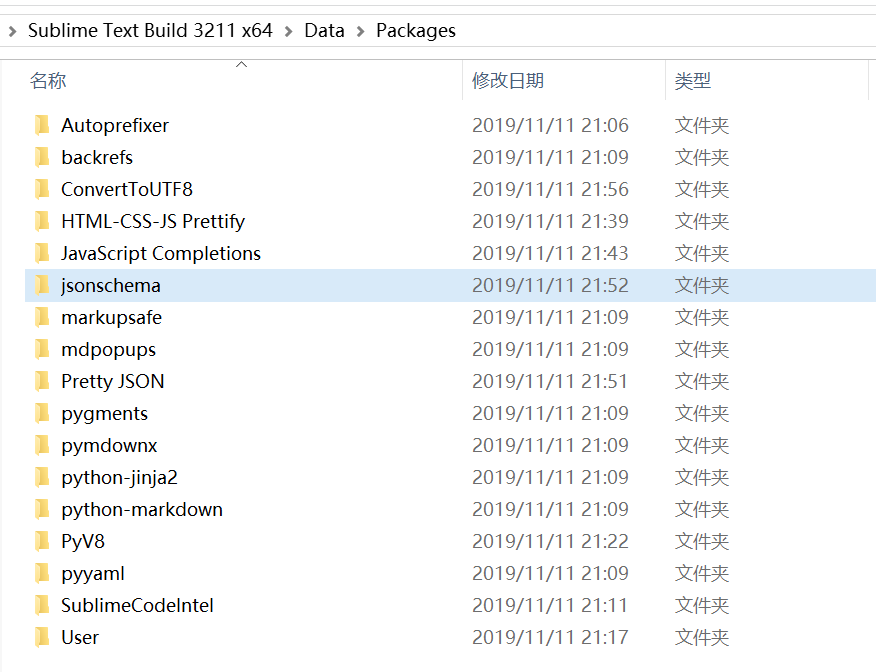876x672 pixels.
Task: Select the pygments folder name
Action: (104, 414)
